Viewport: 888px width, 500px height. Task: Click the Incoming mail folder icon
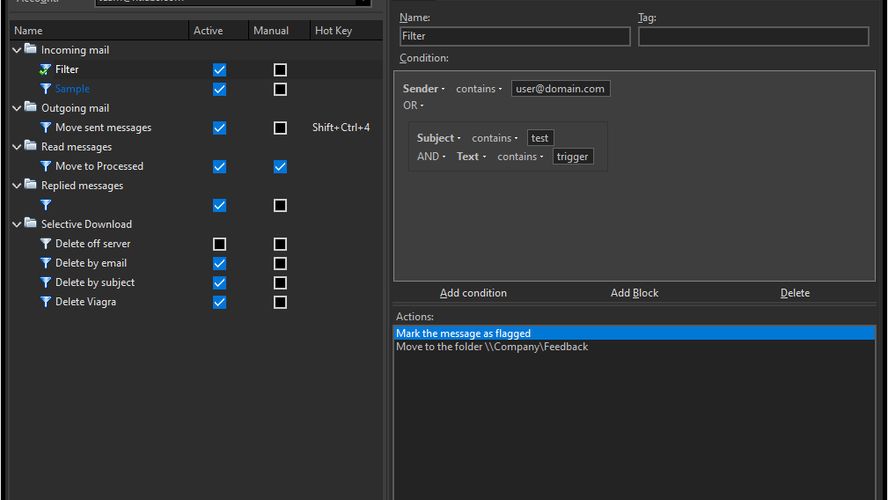click(x=31, y=49)
